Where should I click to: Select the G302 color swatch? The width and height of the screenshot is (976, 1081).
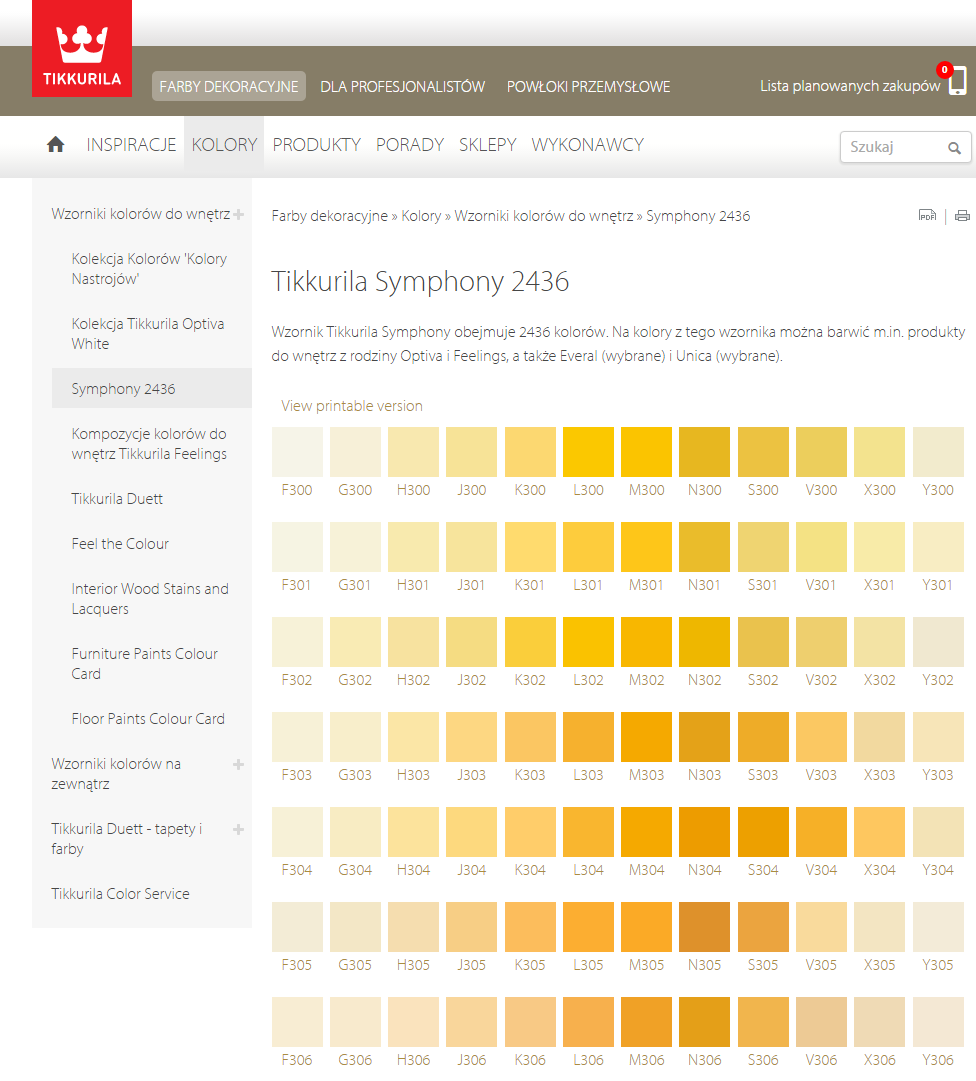(x=355, y=642)
